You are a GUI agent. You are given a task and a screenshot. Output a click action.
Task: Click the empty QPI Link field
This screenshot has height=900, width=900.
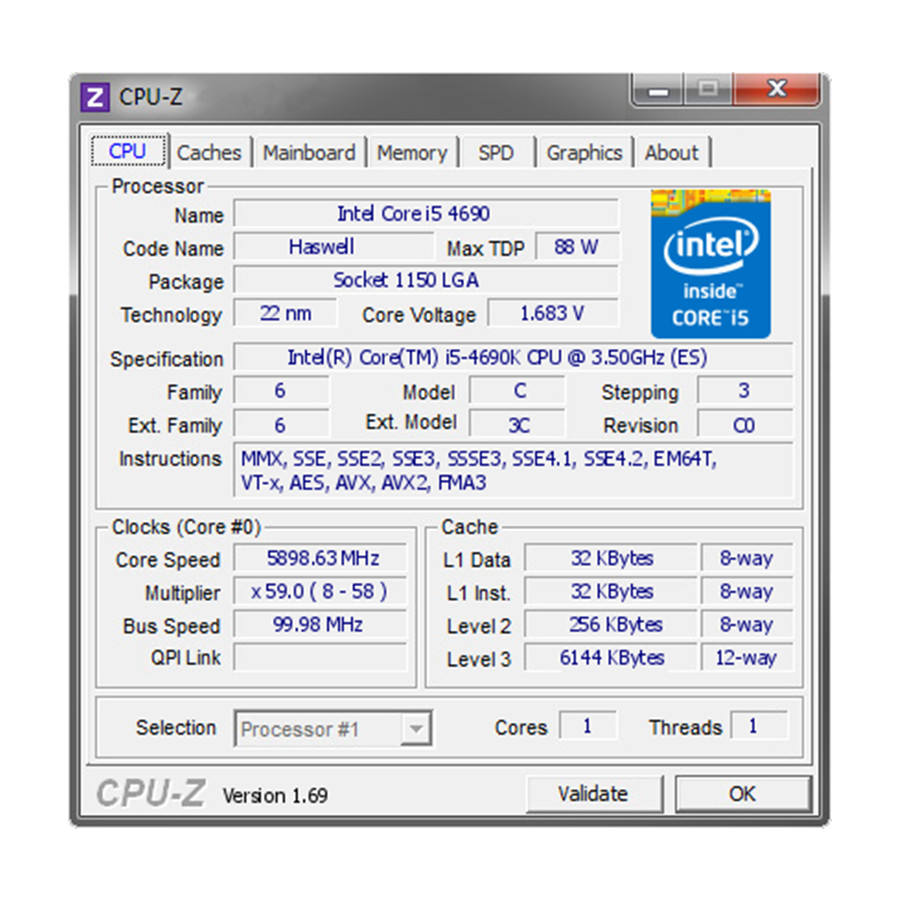[x=320, y=657]
